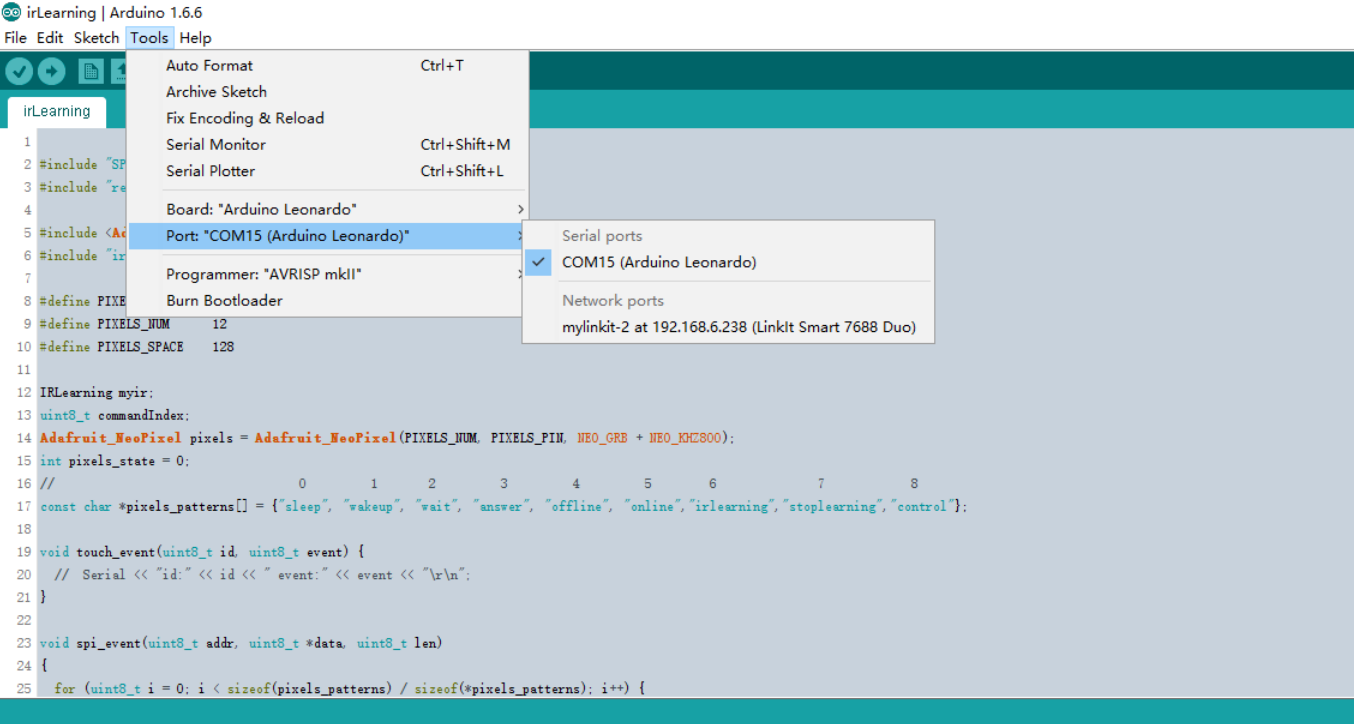Click the Adafruit_NeoPixel pixels declaration line

387,438
